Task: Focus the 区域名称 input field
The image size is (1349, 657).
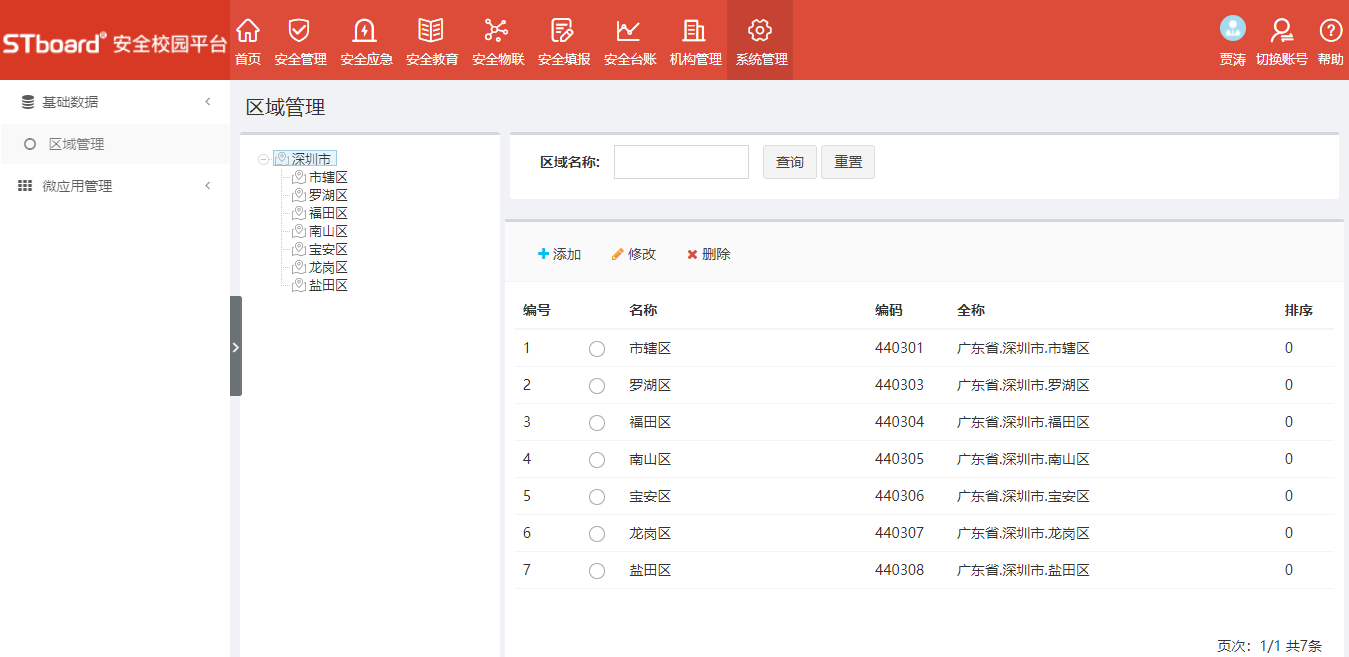Action: [x=681, y=162]
